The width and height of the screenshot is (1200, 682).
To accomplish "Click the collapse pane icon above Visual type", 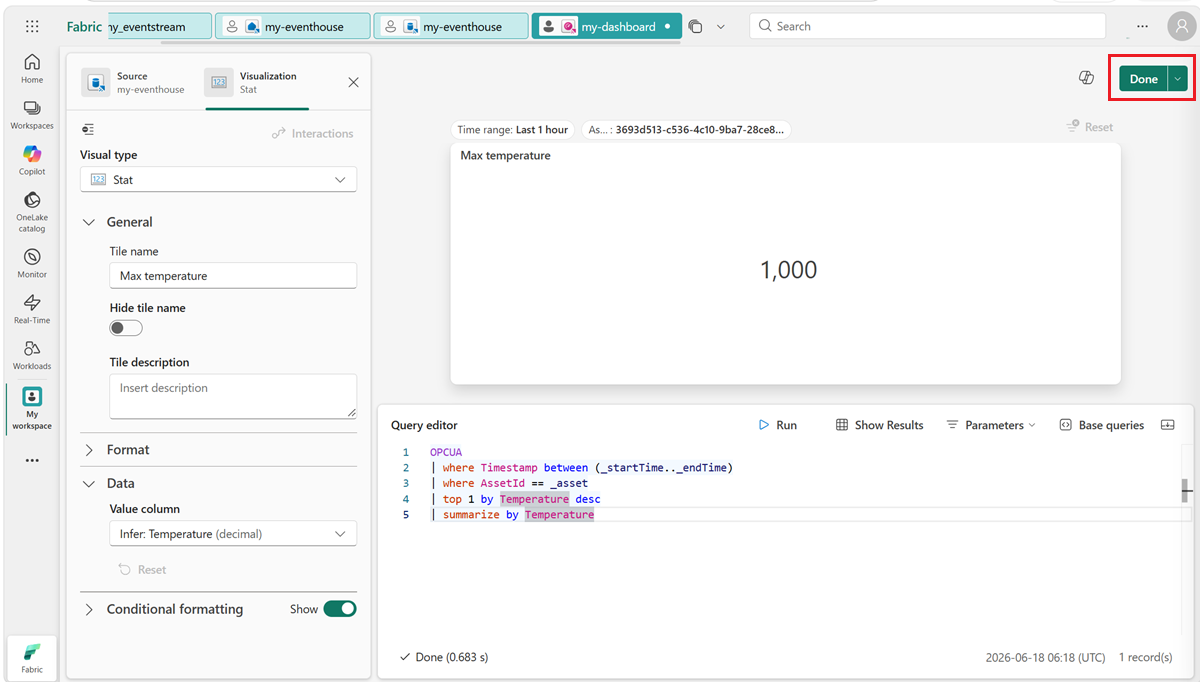I will (x=89, y=130).
